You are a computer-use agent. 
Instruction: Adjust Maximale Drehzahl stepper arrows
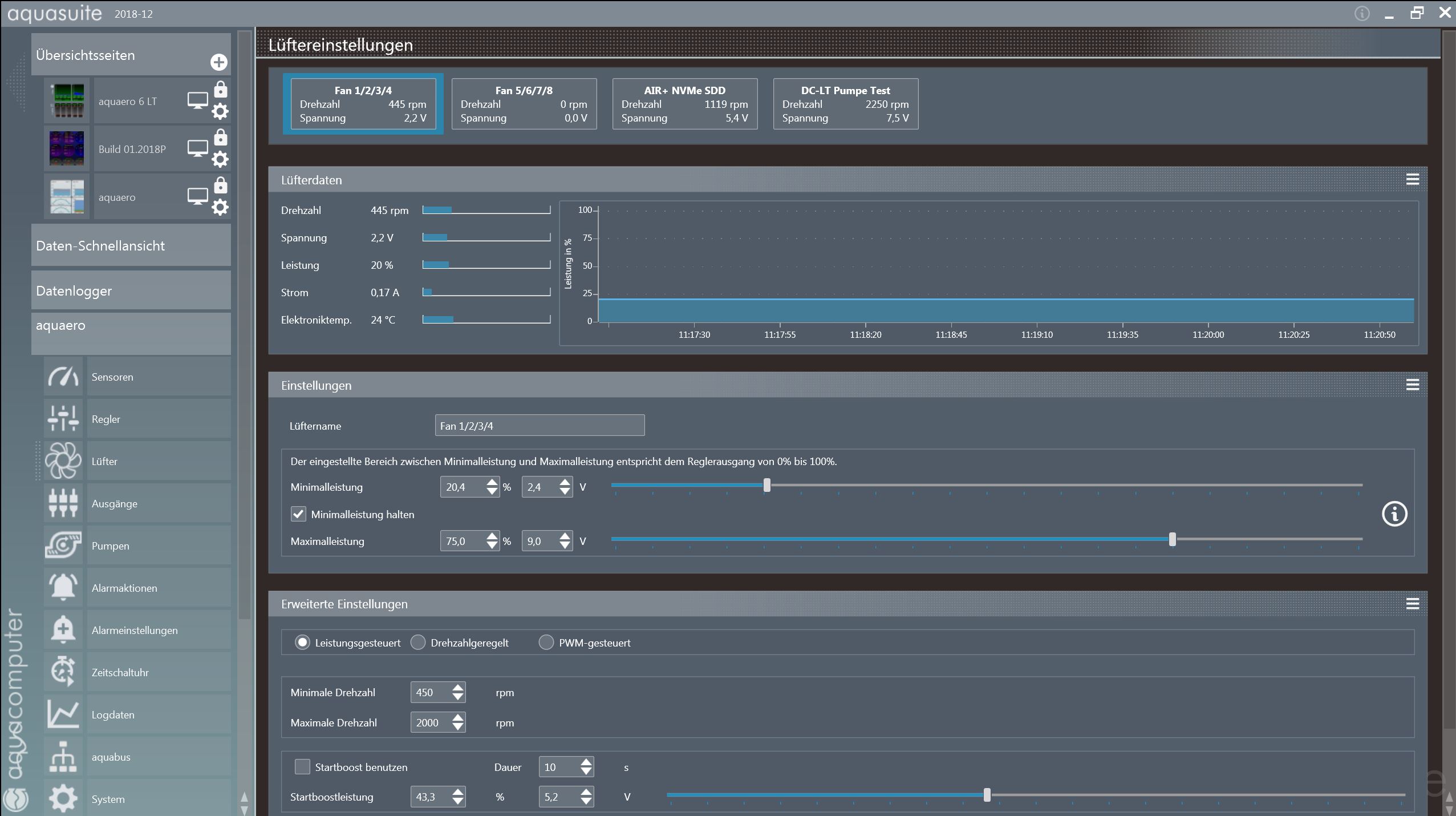[x=458, y=722]
